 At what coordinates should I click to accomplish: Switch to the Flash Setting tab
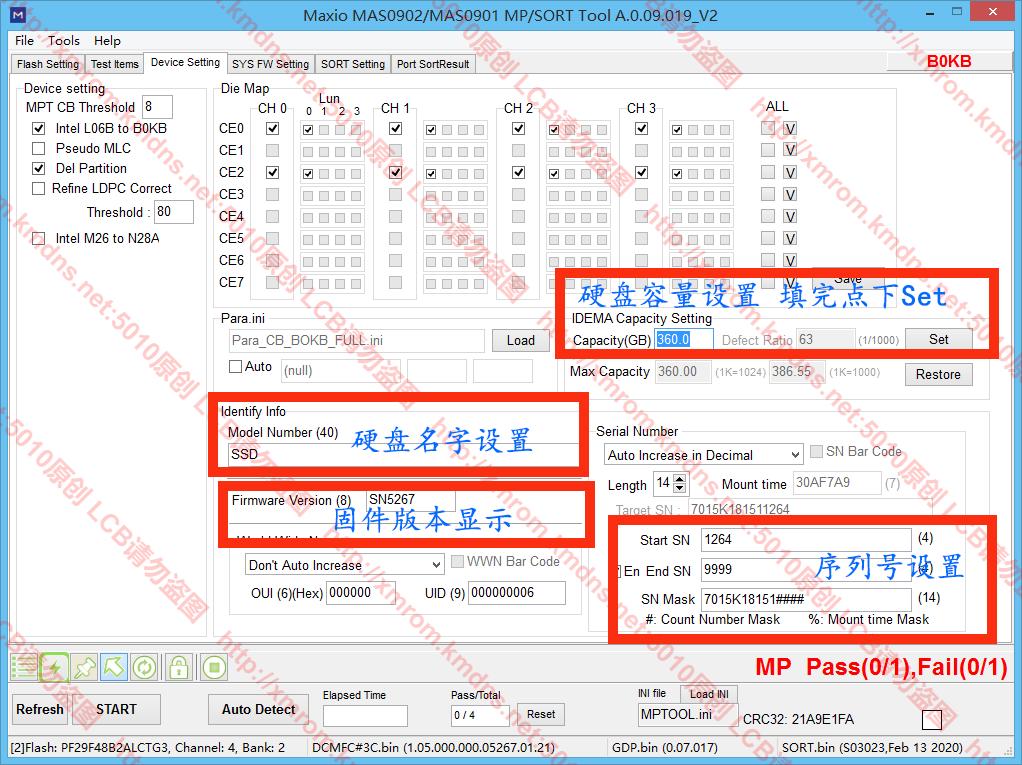coord(48,64)
